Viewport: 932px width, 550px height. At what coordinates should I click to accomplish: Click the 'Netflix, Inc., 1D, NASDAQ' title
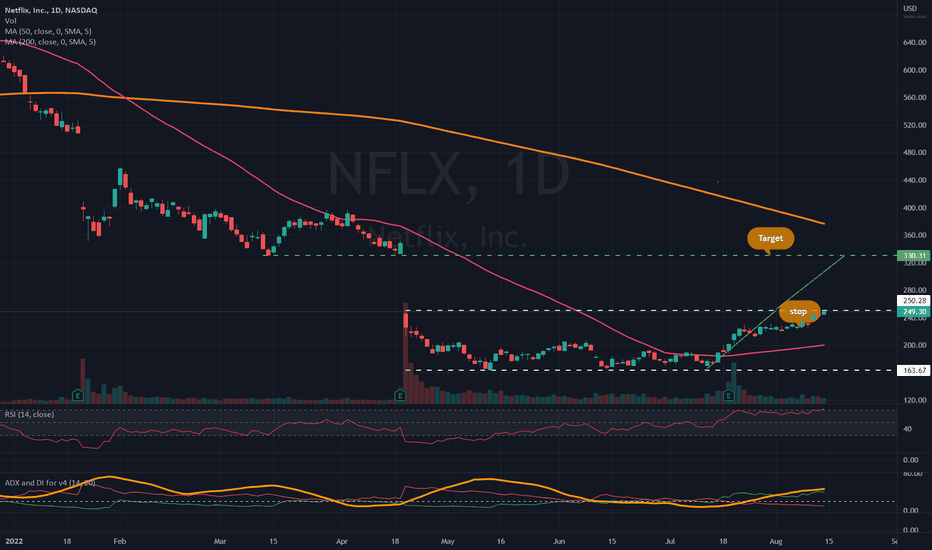[51, 10]
